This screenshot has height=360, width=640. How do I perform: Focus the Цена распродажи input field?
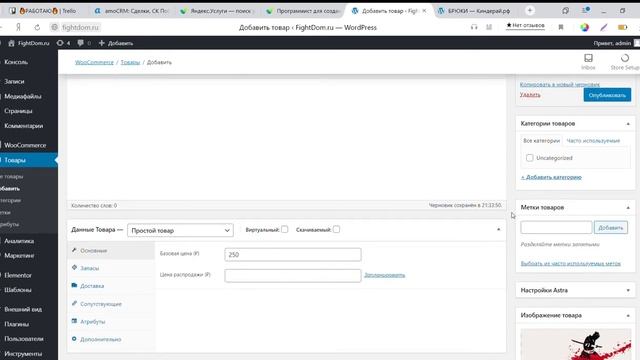point(293,276)
